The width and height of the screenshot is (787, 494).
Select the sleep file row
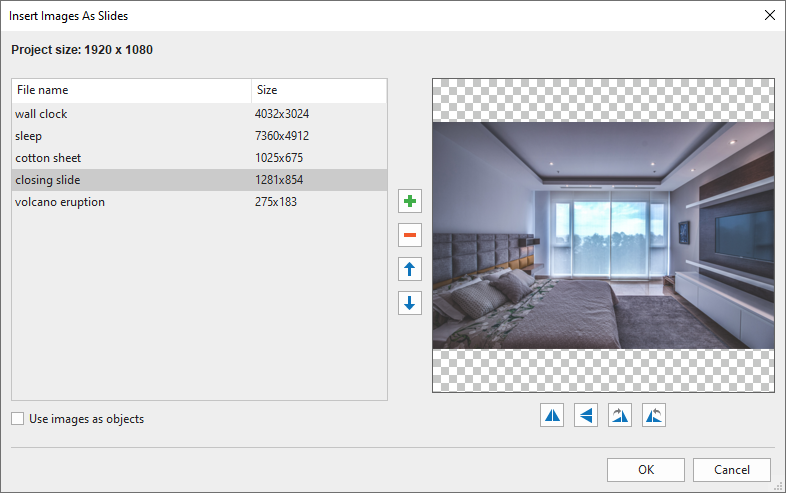coord(199,136)
